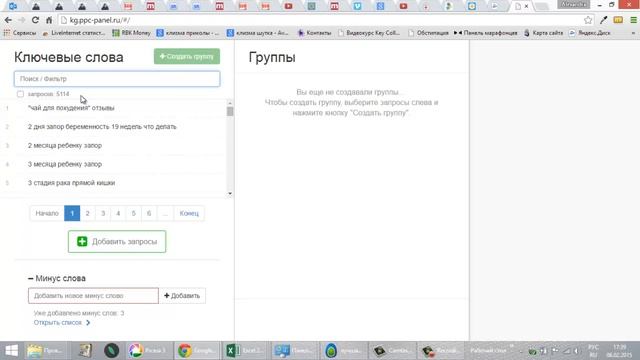Go to page 6 of keywords

[149, 213]
